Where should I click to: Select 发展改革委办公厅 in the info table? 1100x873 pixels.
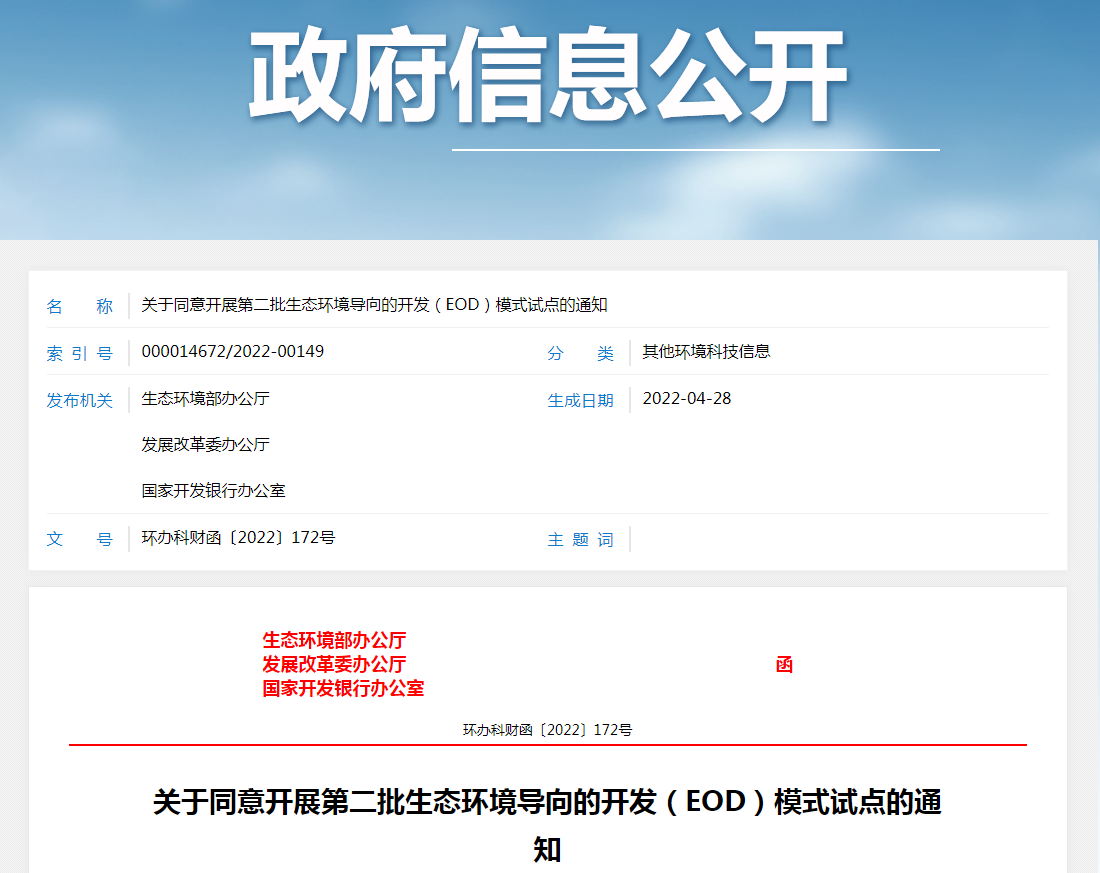click(x=205, y=445)
